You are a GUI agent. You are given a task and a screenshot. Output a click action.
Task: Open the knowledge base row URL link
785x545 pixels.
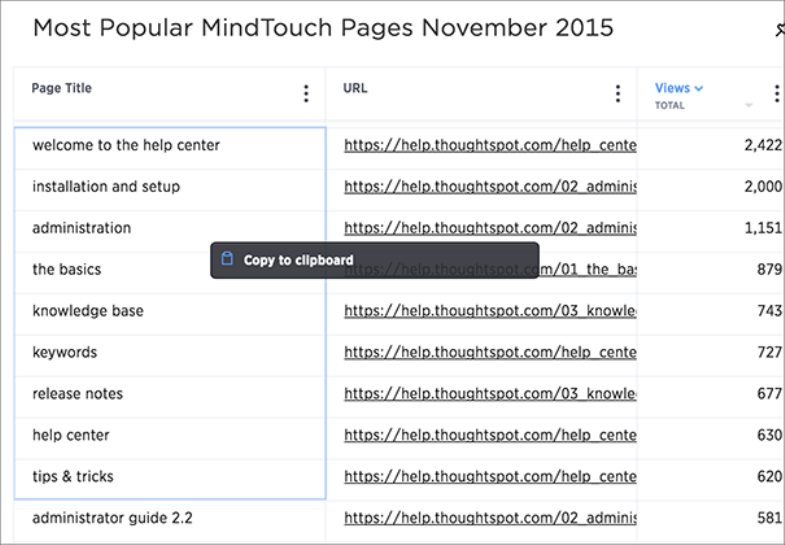click(x=490, y=311)
